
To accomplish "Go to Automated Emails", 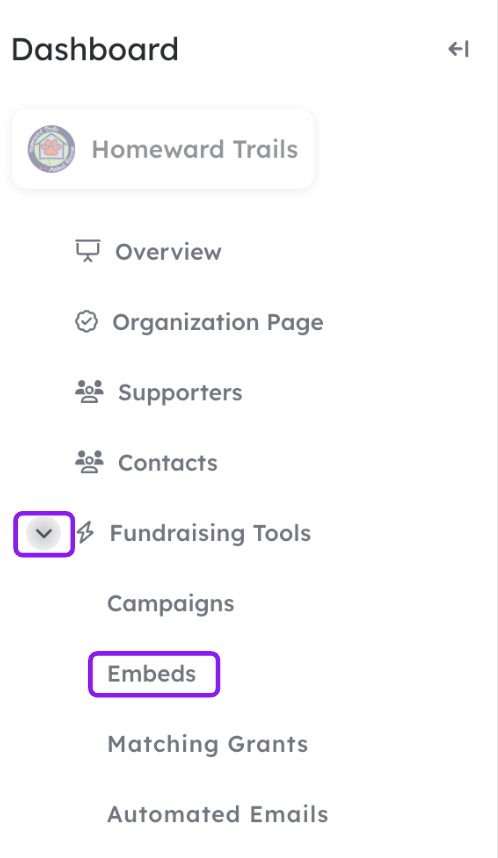I will point(218,814).
